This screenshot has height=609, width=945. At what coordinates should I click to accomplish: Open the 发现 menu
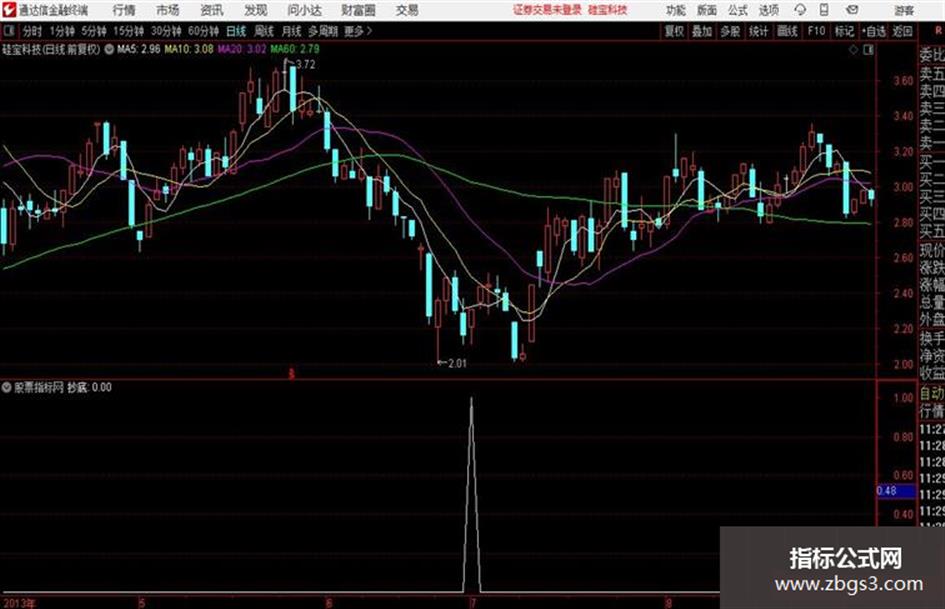255,10
